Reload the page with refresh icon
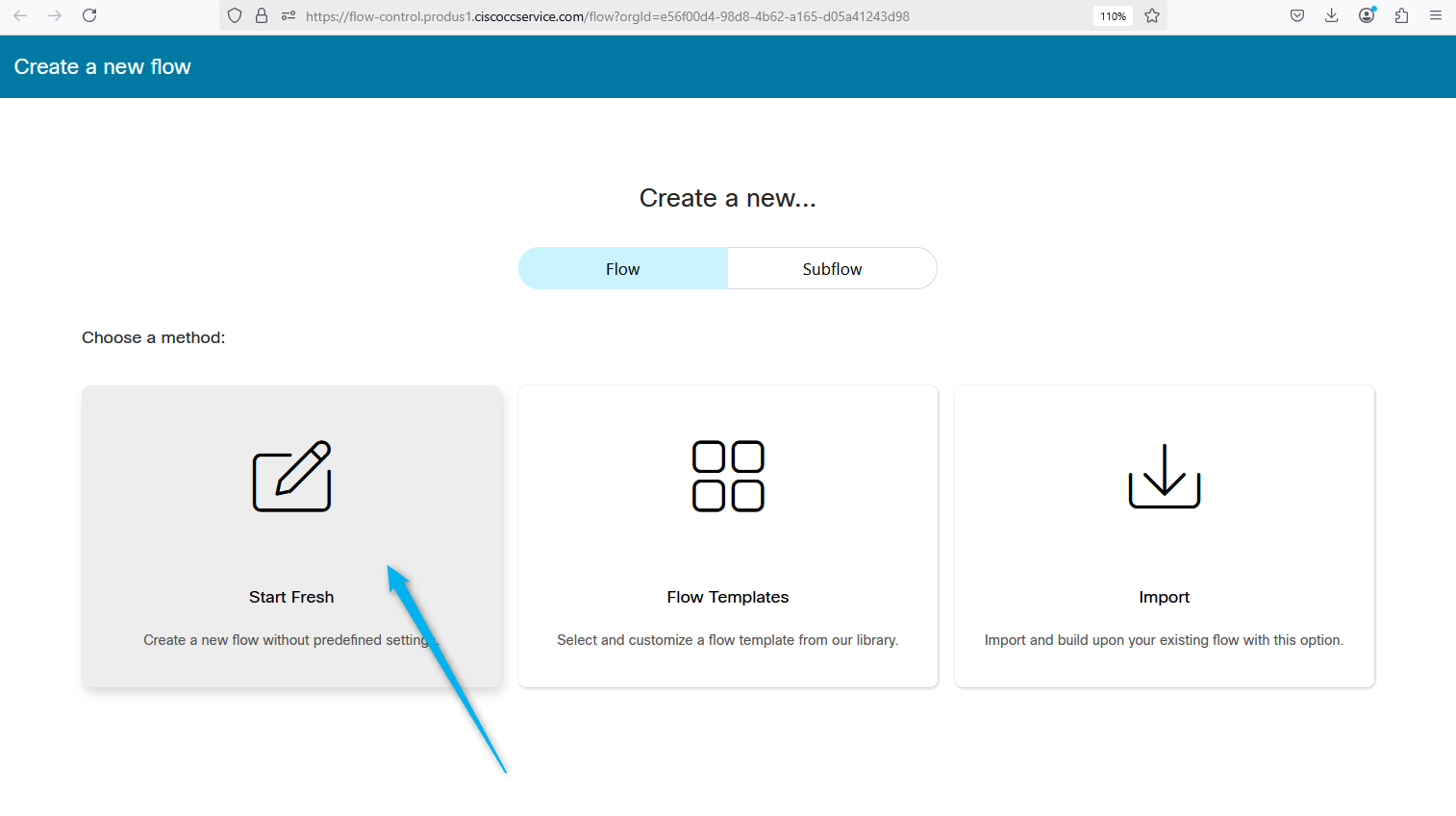Screen dimensions: 1456x816 coord(89,15)
